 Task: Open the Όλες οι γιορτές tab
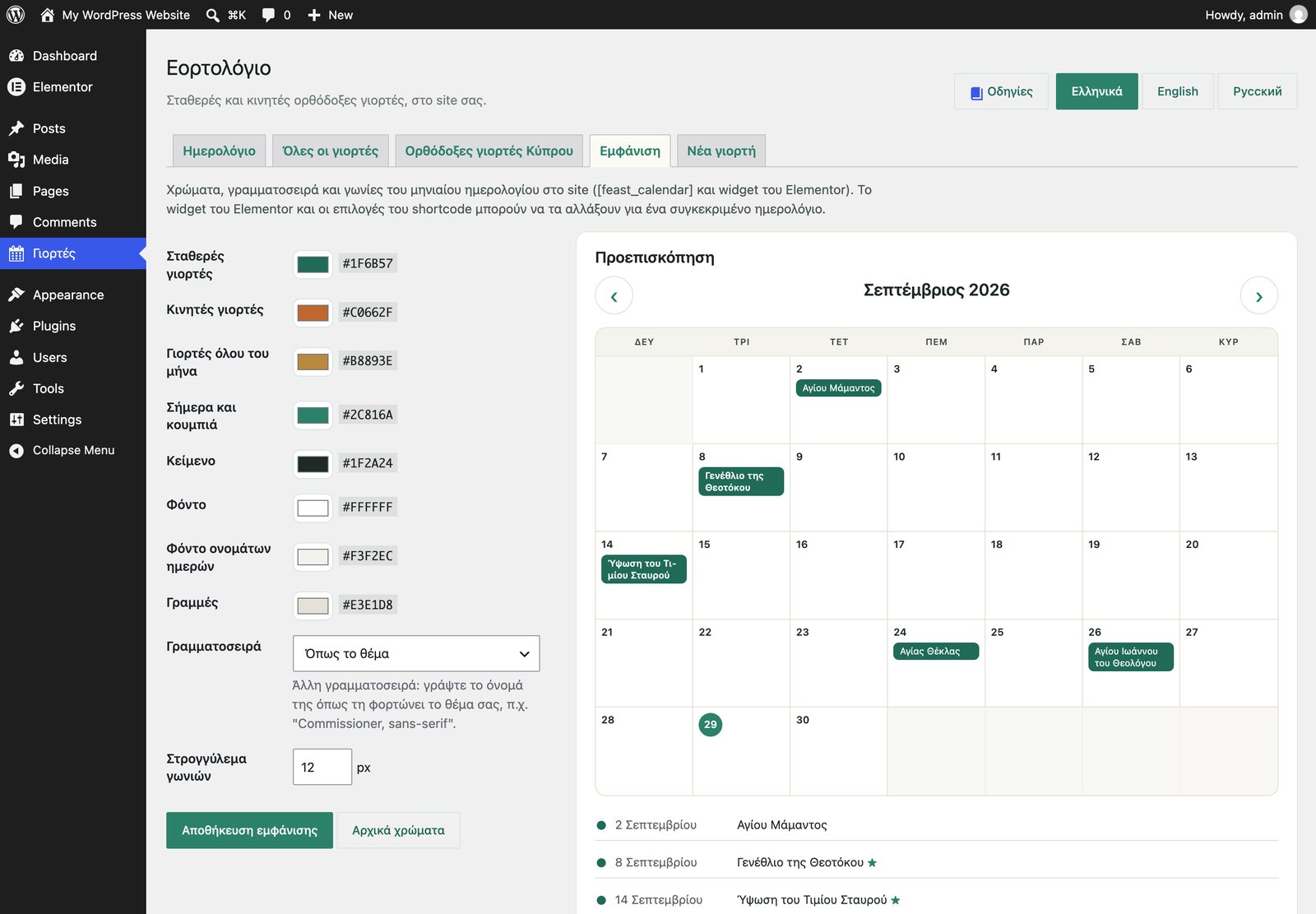[330, 151]
